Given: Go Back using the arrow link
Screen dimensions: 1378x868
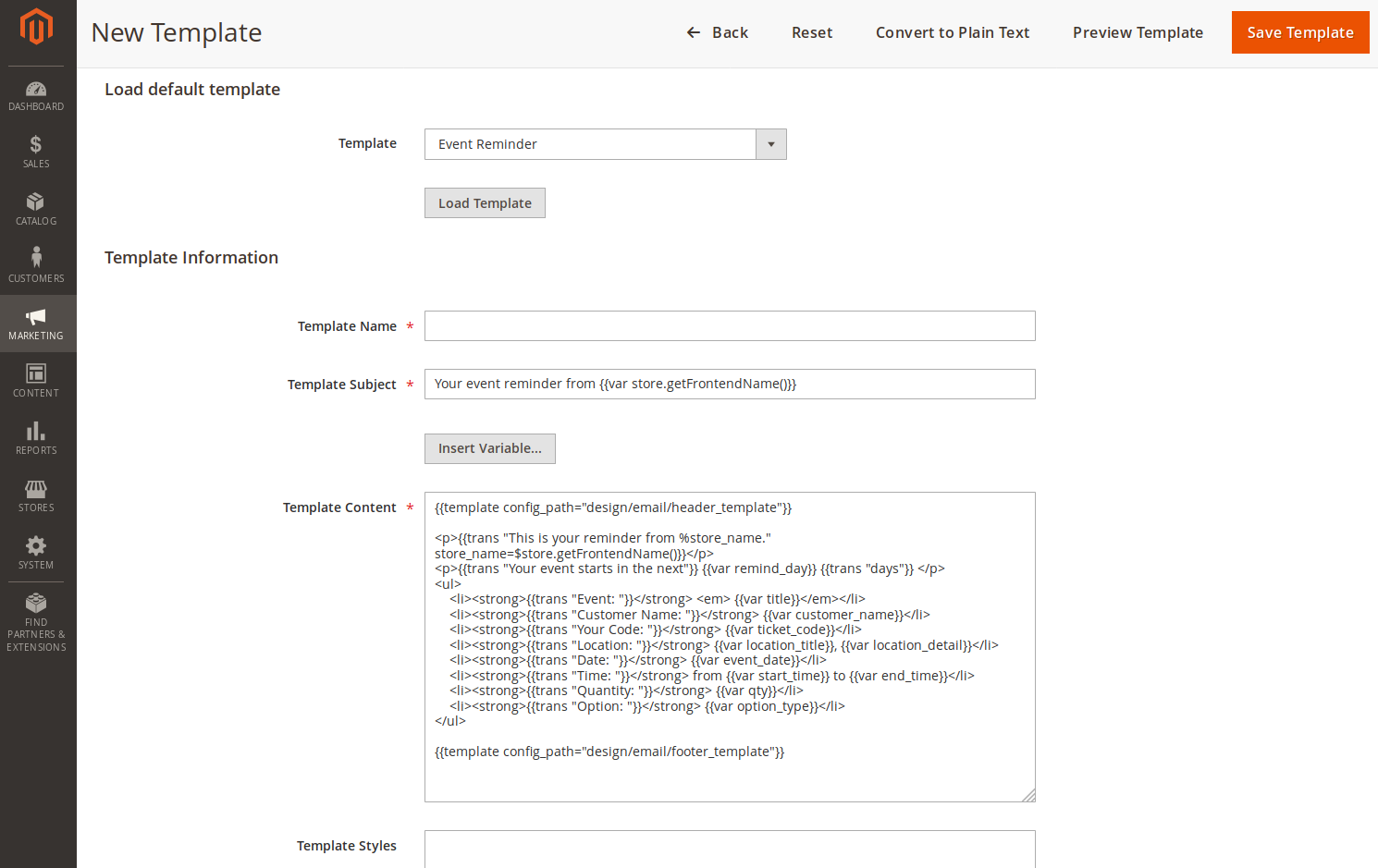Looking at the screenshot, I should (717, 32).
